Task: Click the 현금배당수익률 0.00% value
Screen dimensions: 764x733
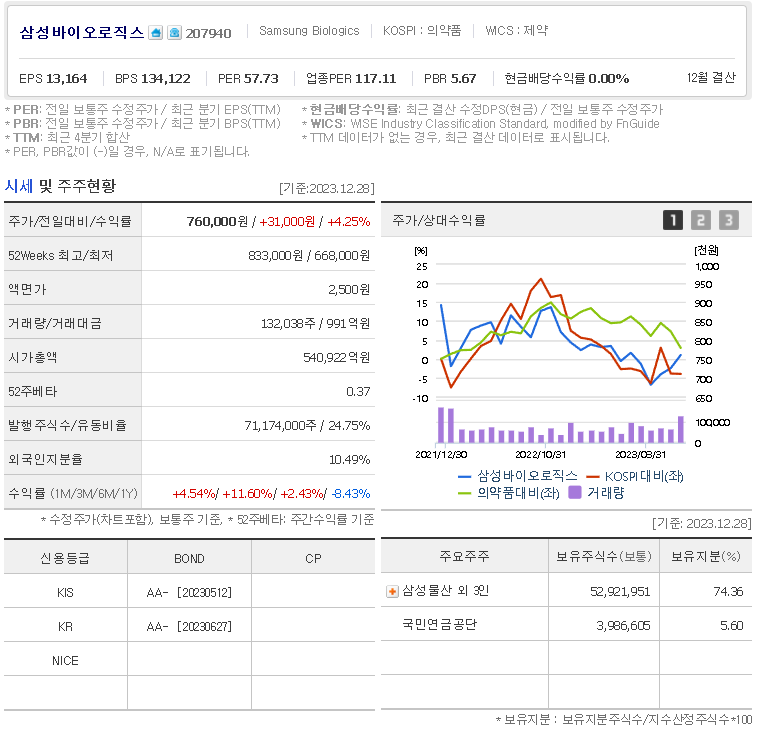Action: click(567, 78)
